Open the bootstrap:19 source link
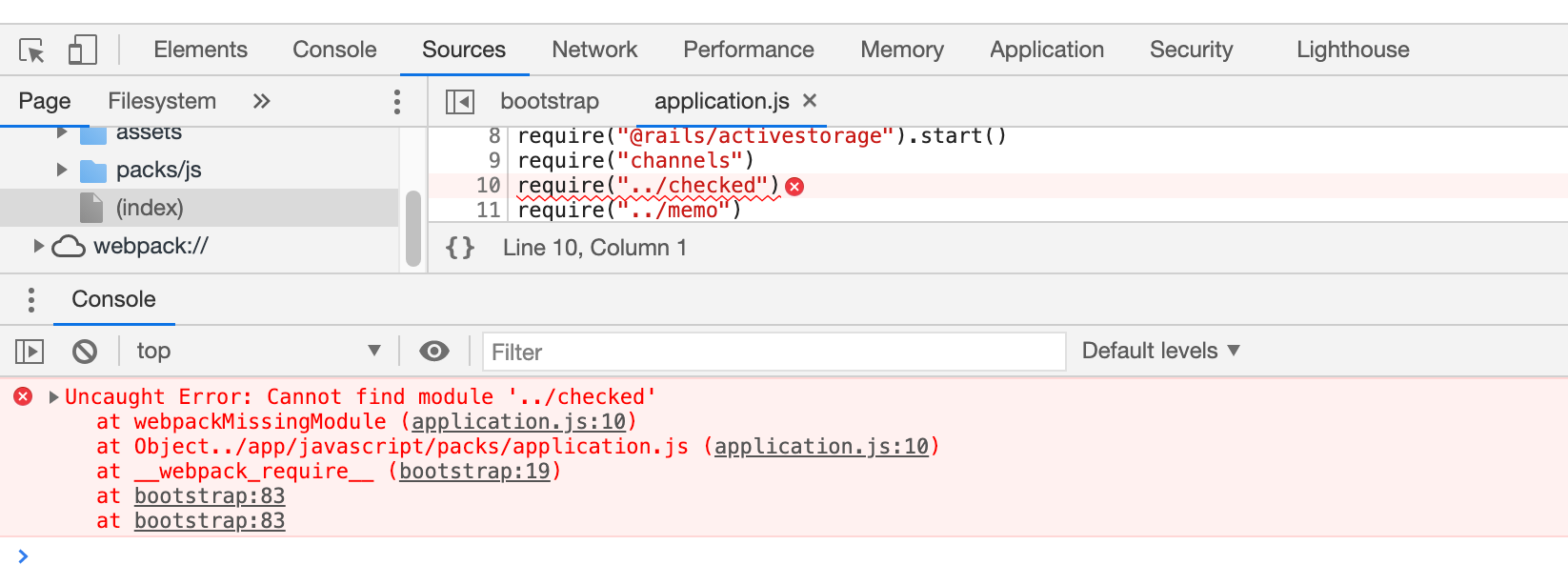The width and height of the screenshot is (1568, 585). [x=474, y=472]
